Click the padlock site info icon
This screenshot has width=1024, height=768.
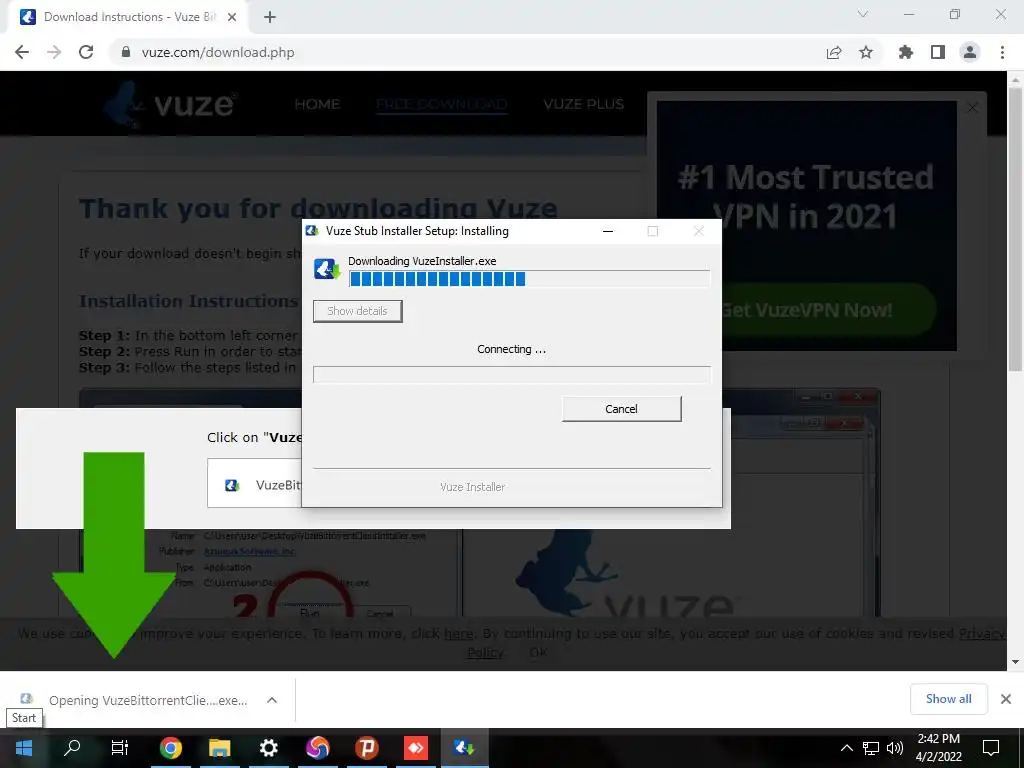pos(126,52)
